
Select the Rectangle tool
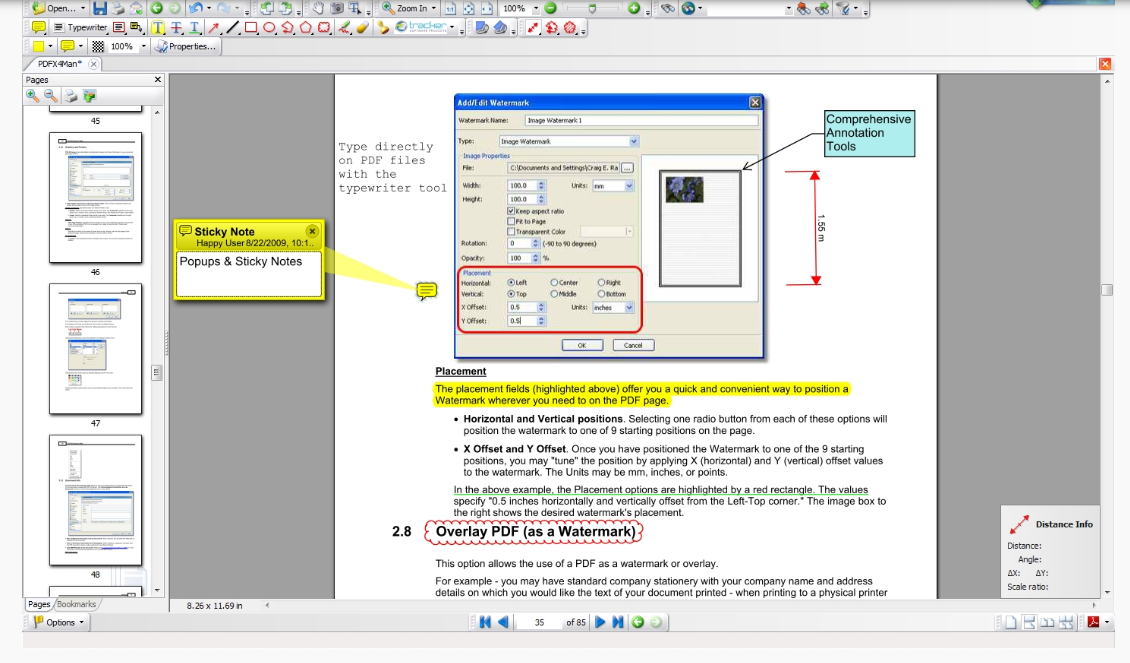coord(251,27)
